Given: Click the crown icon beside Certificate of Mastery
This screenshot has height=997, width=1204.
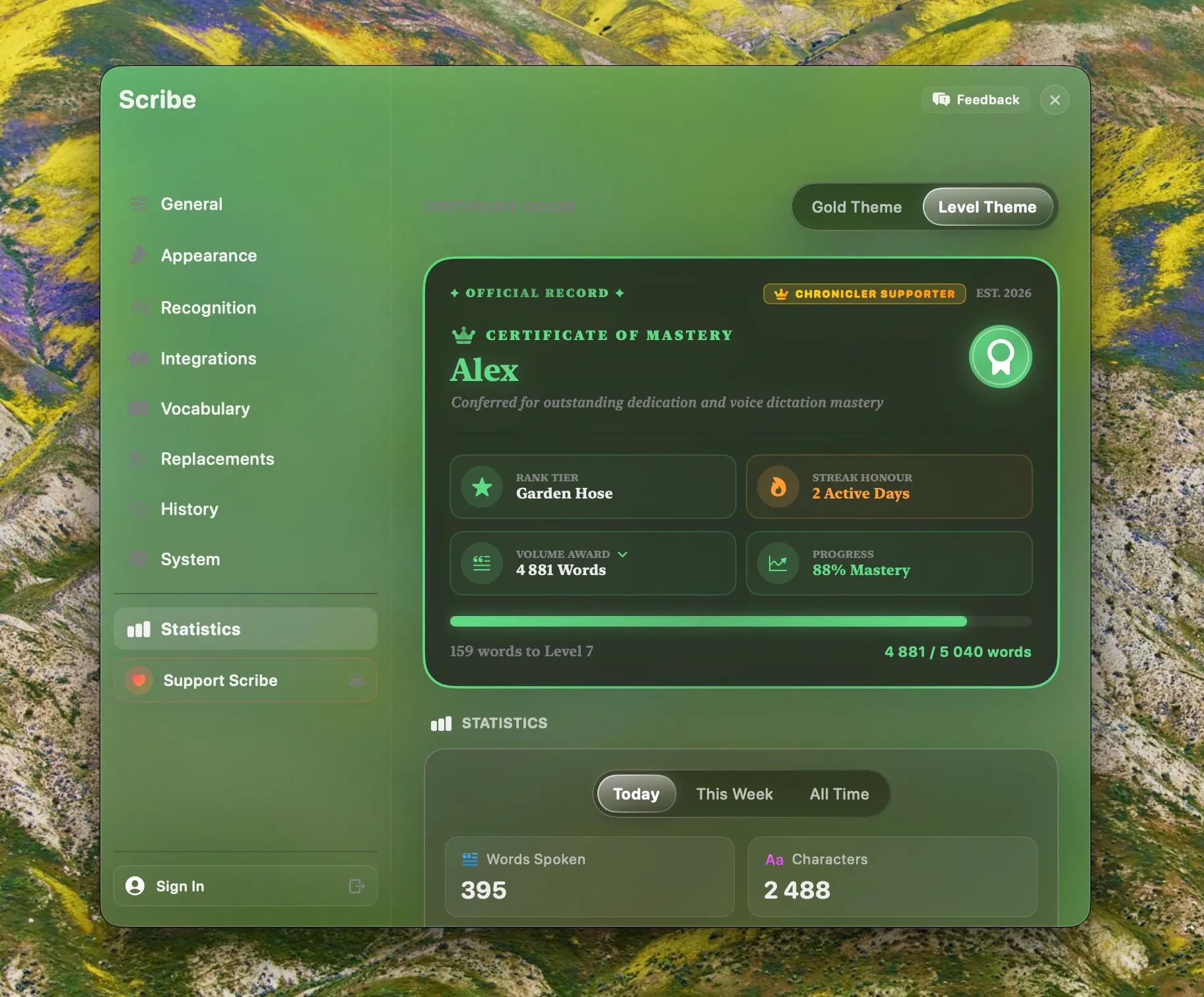Looking at the screenshot, I should [x=463, y=335].
